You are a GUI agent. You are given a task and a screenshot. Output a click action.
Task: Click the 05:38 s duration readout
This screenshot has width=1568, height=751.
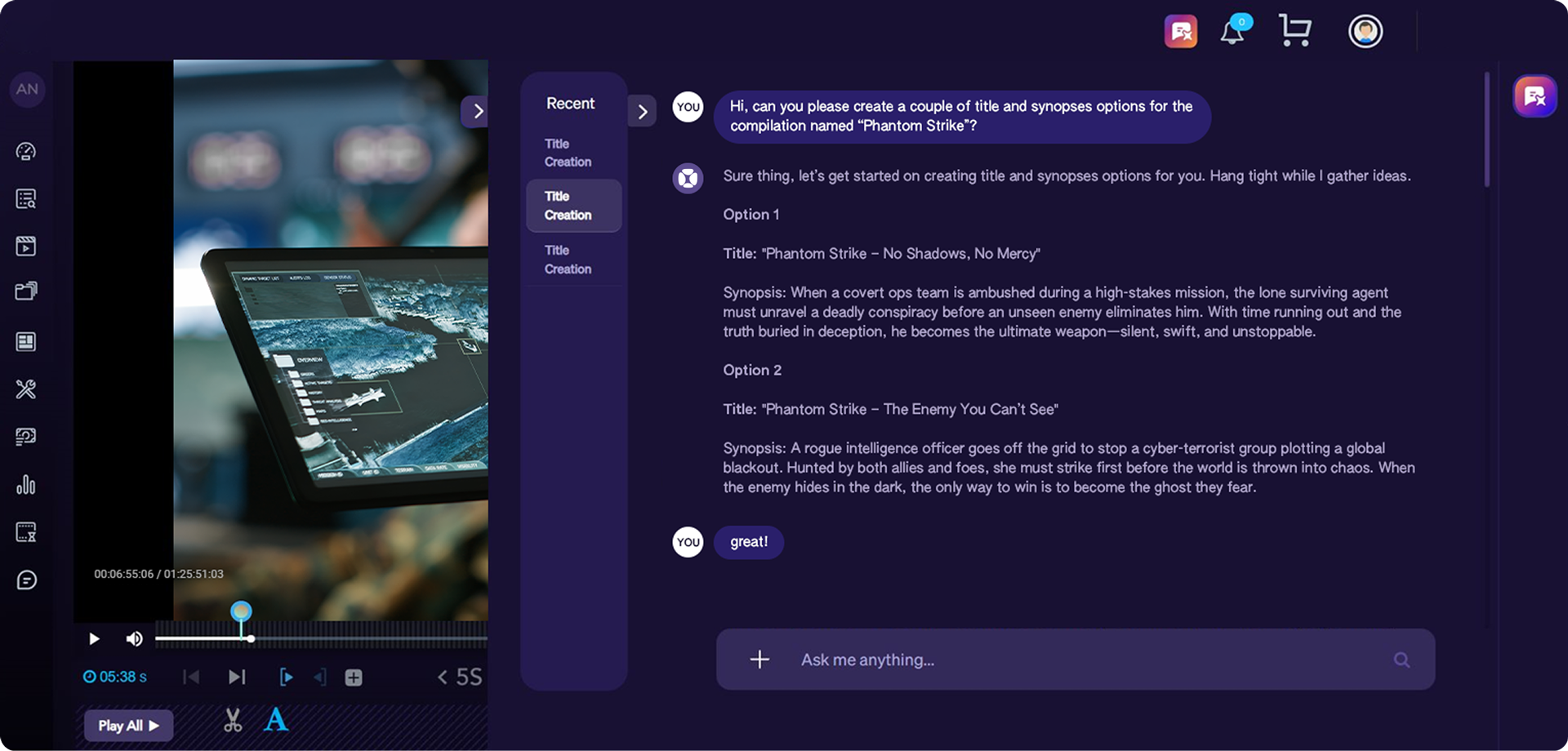click(x=115, y=677)
